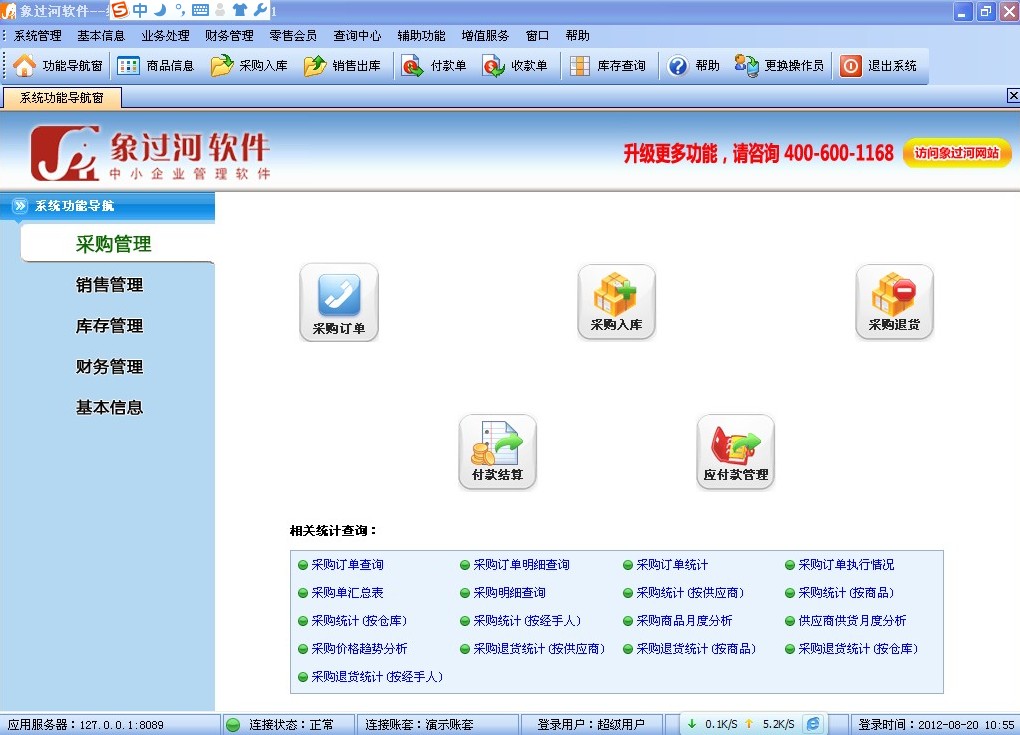
Task: Select the 系统功能导航窗 tab
Action: pos(62,98)
